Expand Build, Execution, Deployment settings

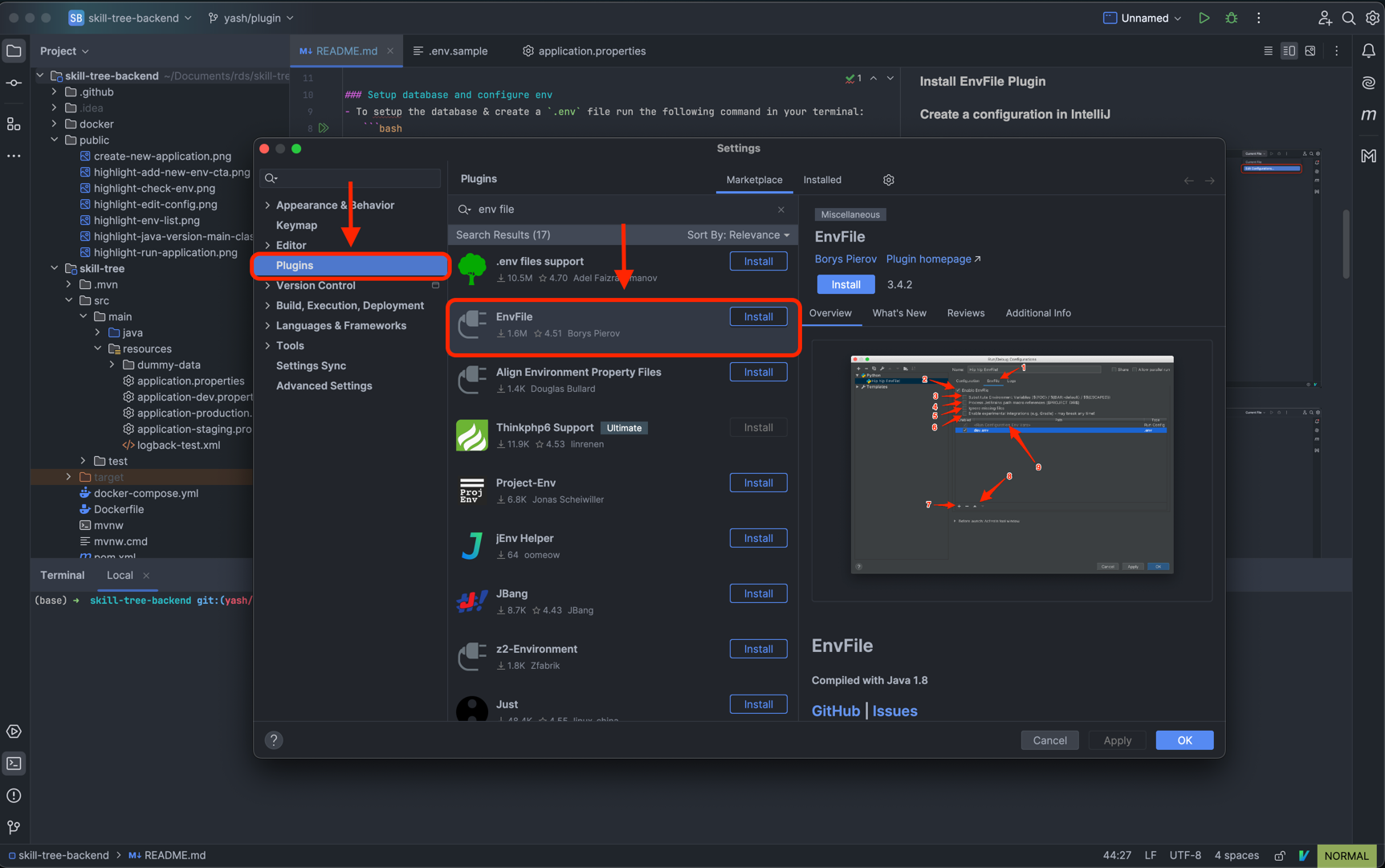[x=267, y=306]
